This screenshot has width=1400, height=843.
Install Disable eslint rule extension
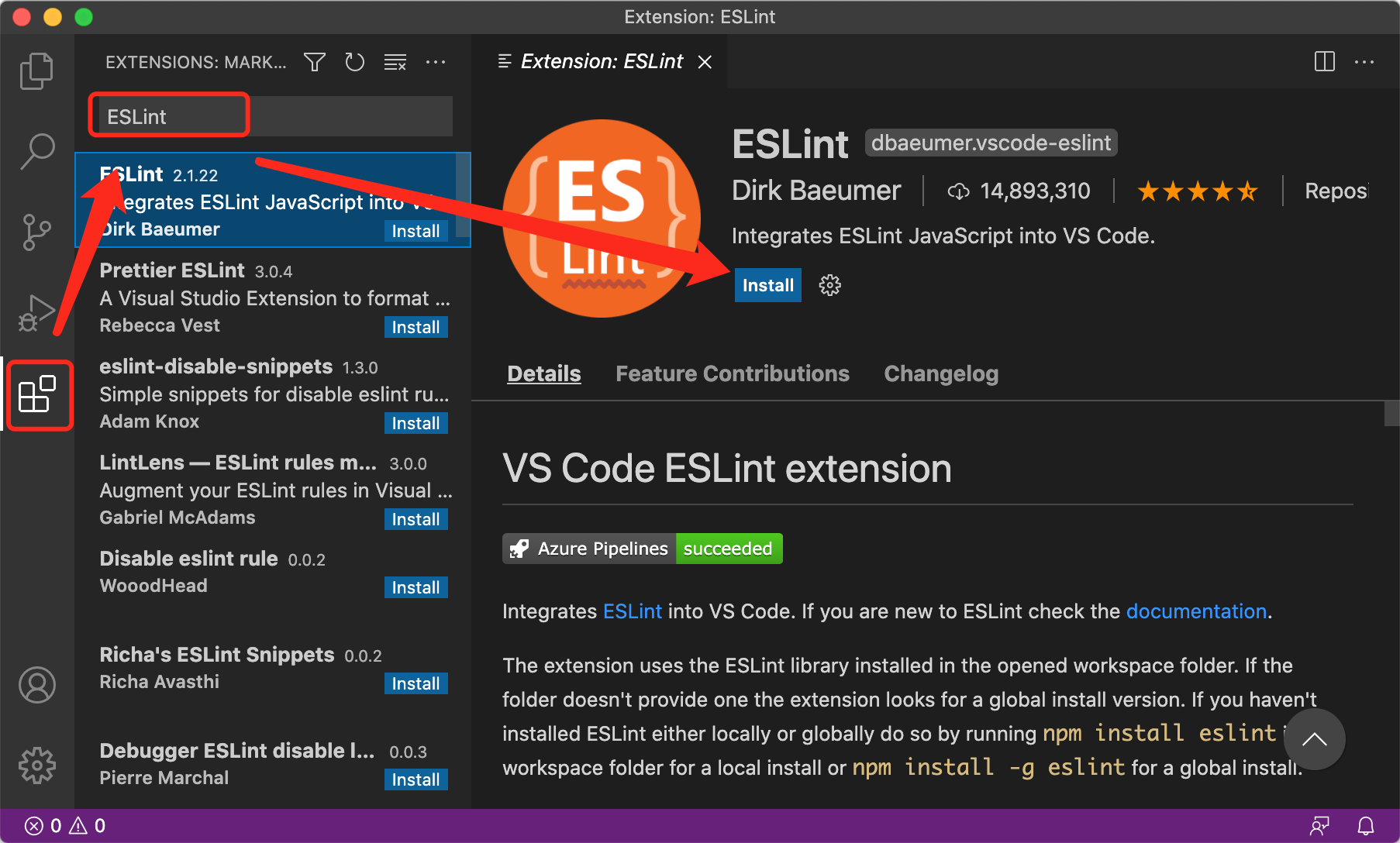pyautogui.click(x=416, y=587)
